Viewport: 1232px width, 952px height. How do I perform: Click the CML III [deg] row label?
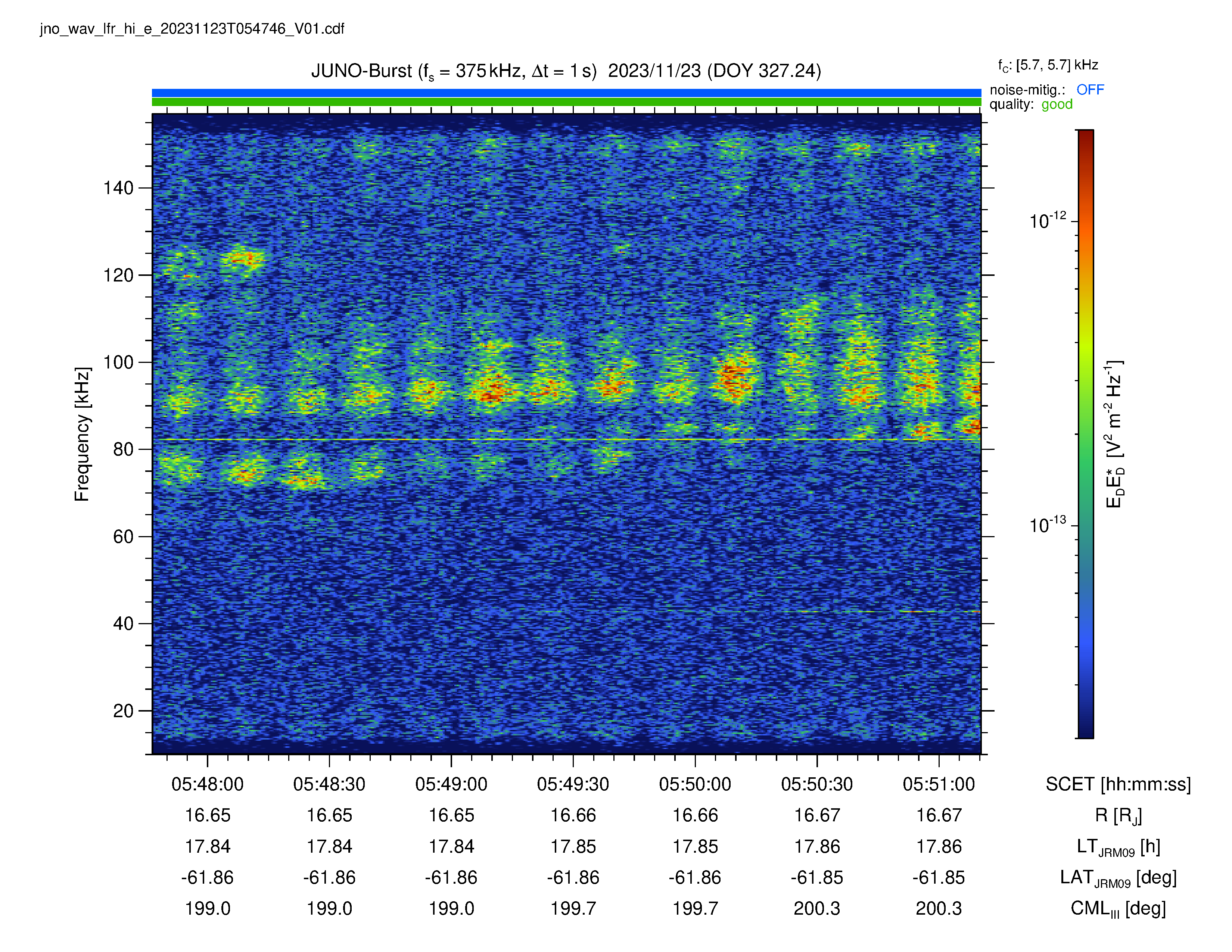pyautogui.click(x=1118, y=909)
